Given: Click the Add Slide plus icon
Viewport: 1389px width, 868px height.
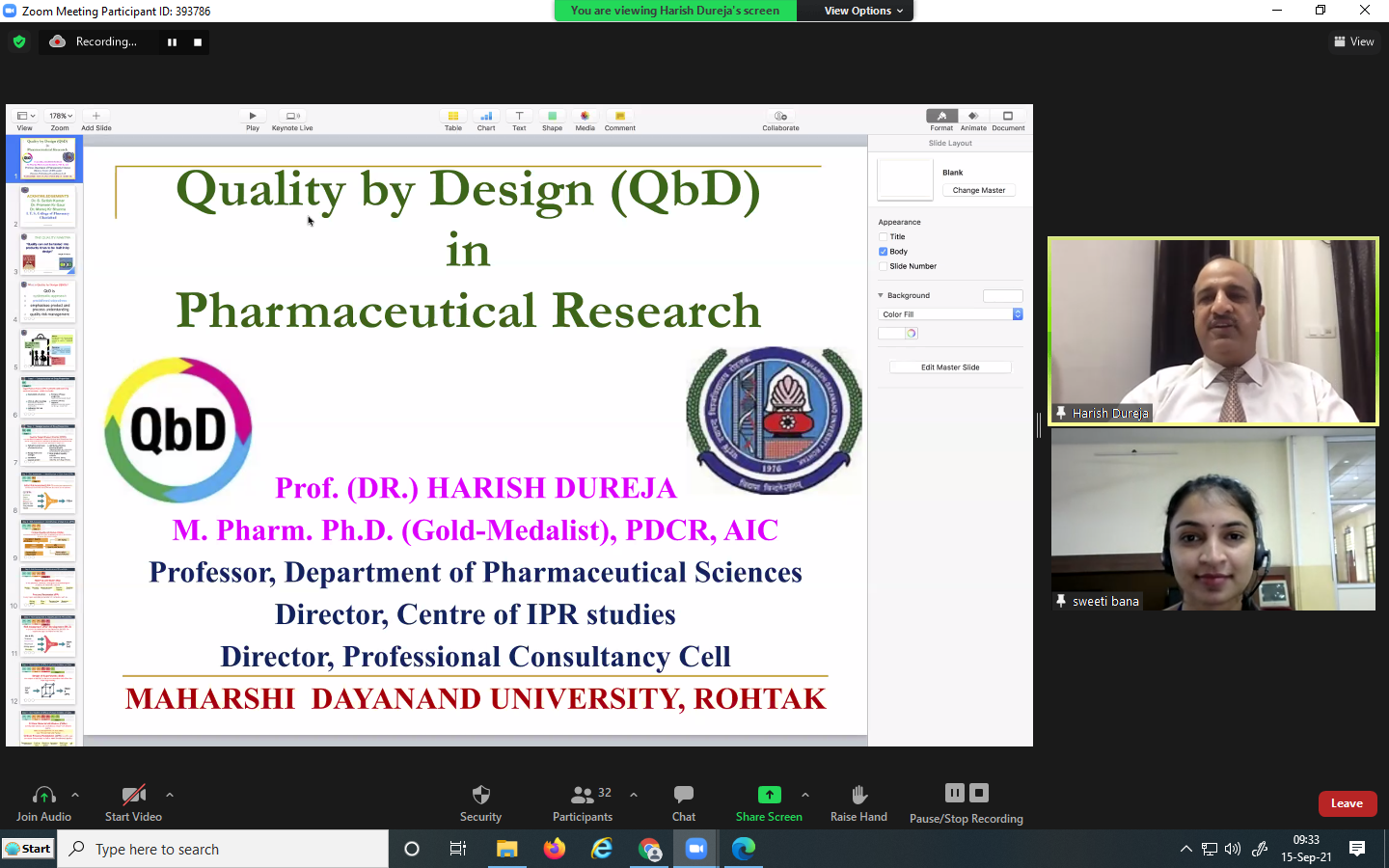Looking at the screenshot, I should click(x=95, y=116).
